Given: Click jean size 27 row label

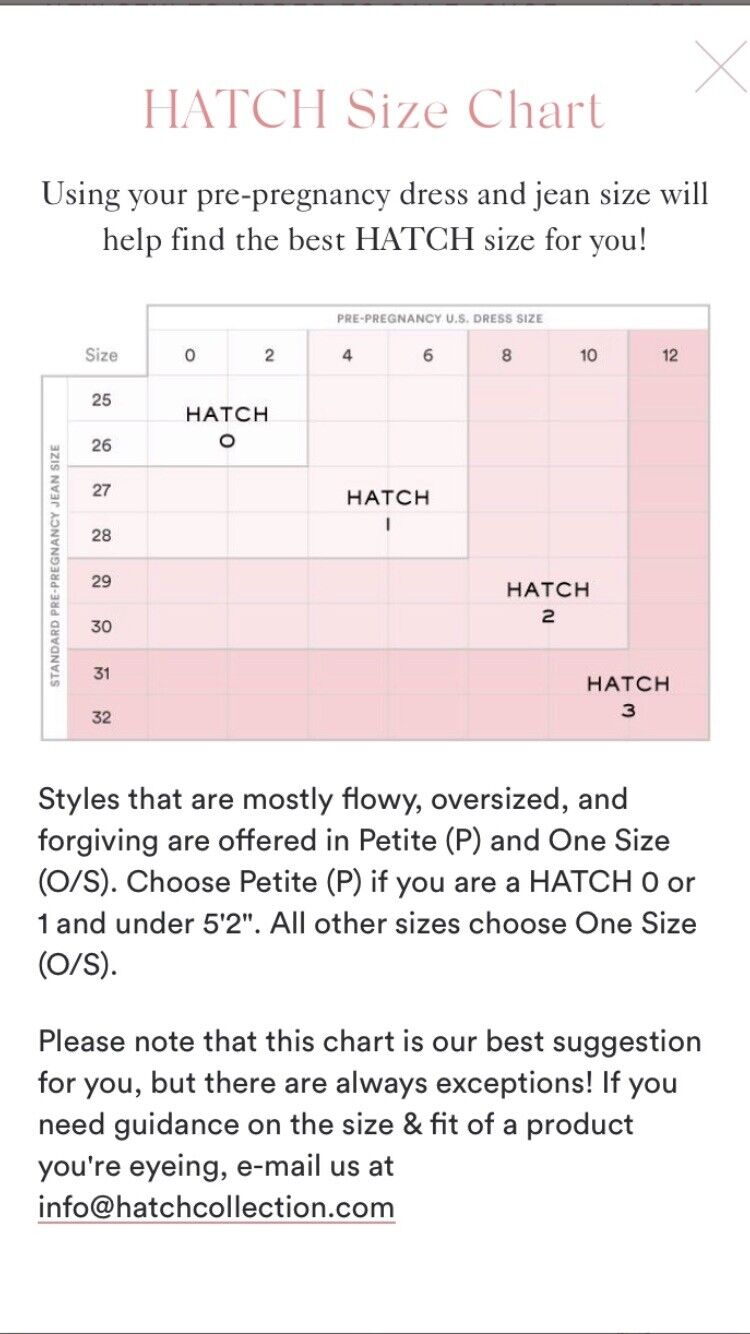Looking at the screenshot, I should pyautogui.click(x=102, y=490).
